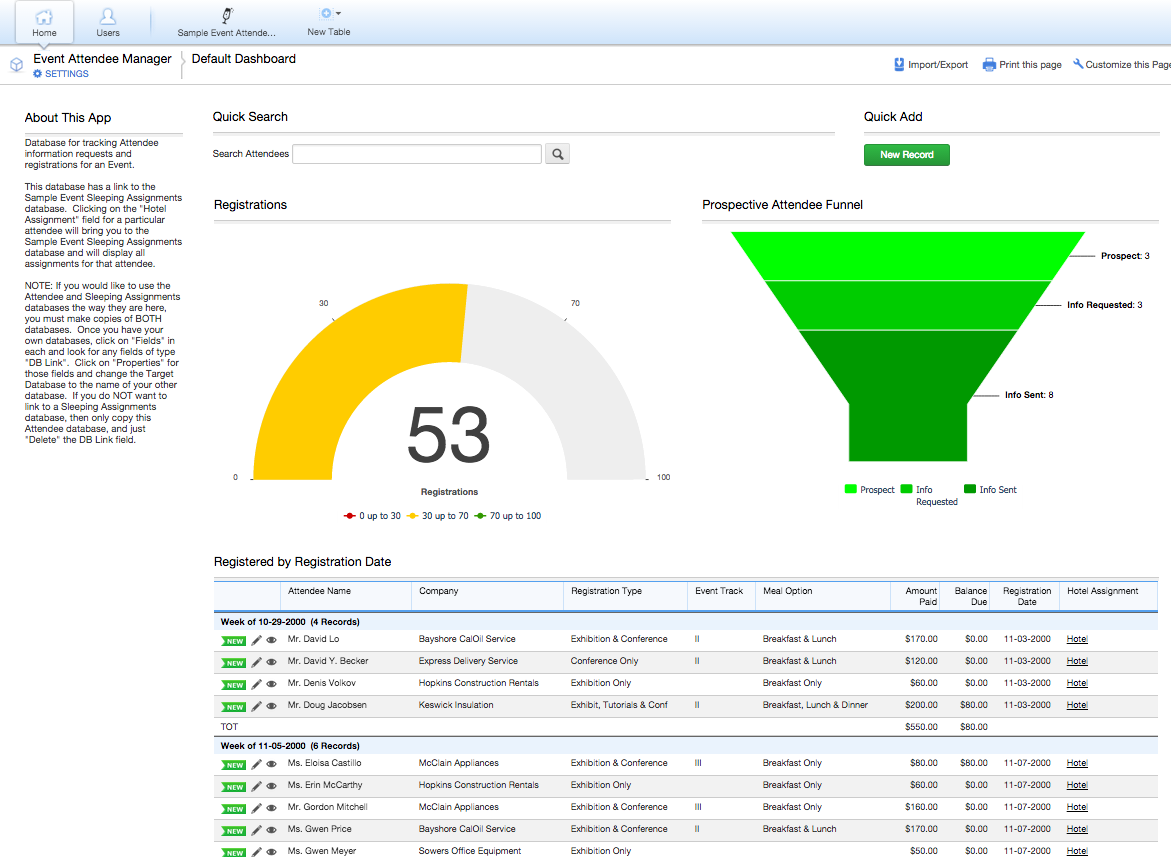View the Ms. Eloisa Castillo record
The image size is (1171, 857).
[x=272, y=764]
